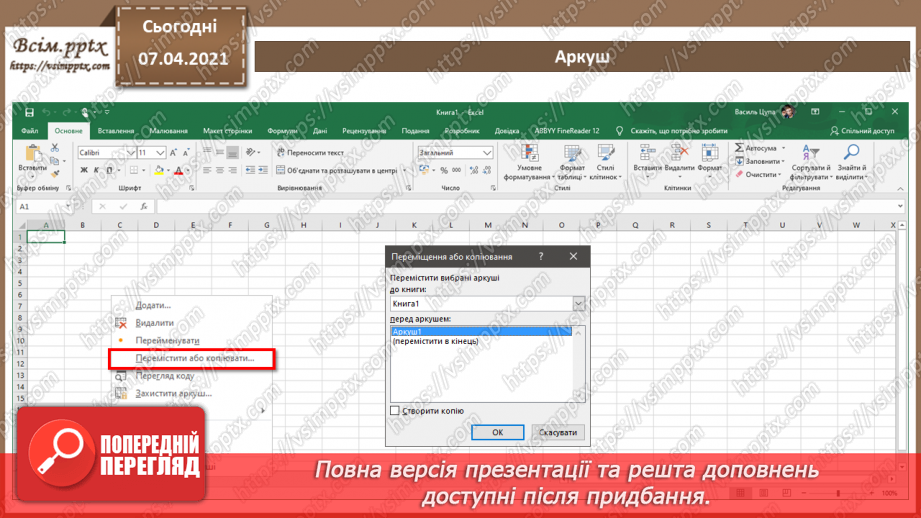Image resolution: width=921 pixels, height=518 pixels.
Task: Open the Файл tab
Action: click(29, 131)
